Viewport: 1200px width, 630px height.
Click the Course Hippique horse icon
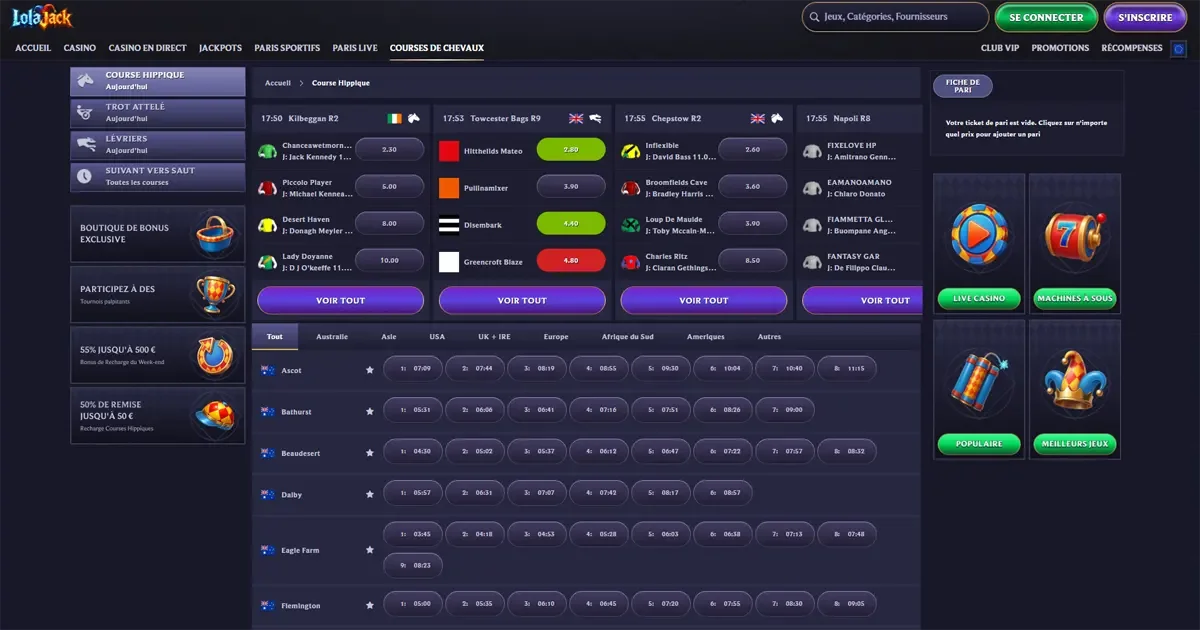(87, 80)
